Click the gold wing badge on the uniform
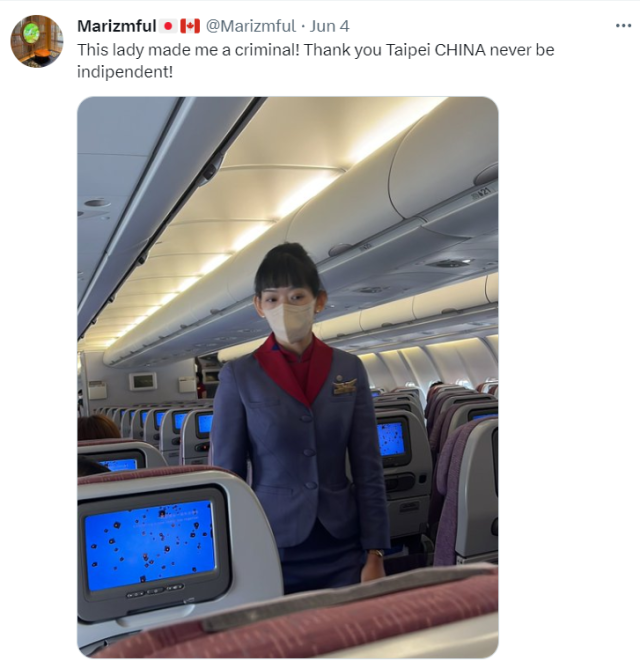Image resolution: width=640 pixels, height=668 pixels. [344, 385]
